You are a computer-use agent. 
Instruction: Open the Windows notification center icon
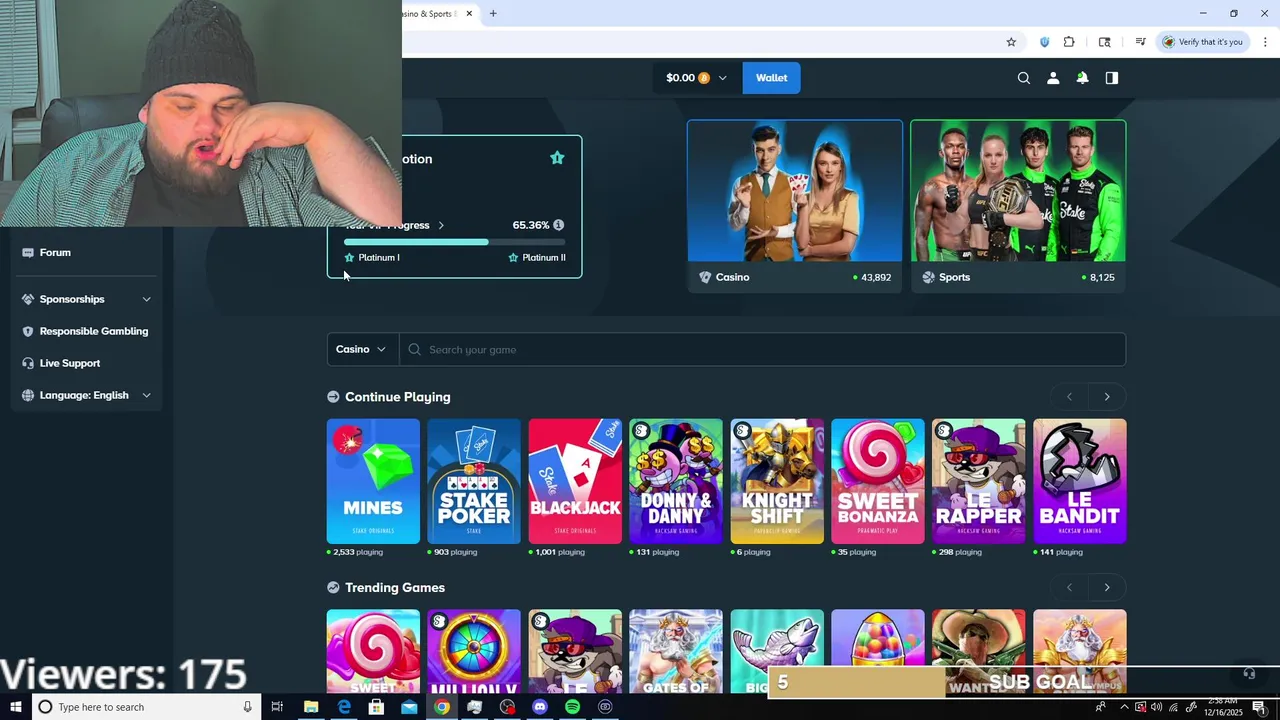(x=1259, y=707)
